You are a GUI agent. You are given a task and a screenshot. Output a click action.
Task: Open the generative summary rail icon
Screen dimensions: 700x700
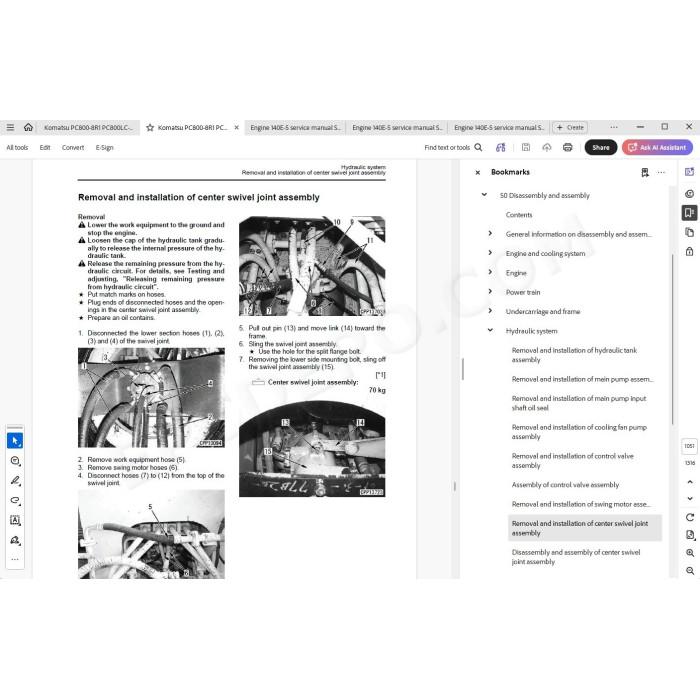coord(690,193)
